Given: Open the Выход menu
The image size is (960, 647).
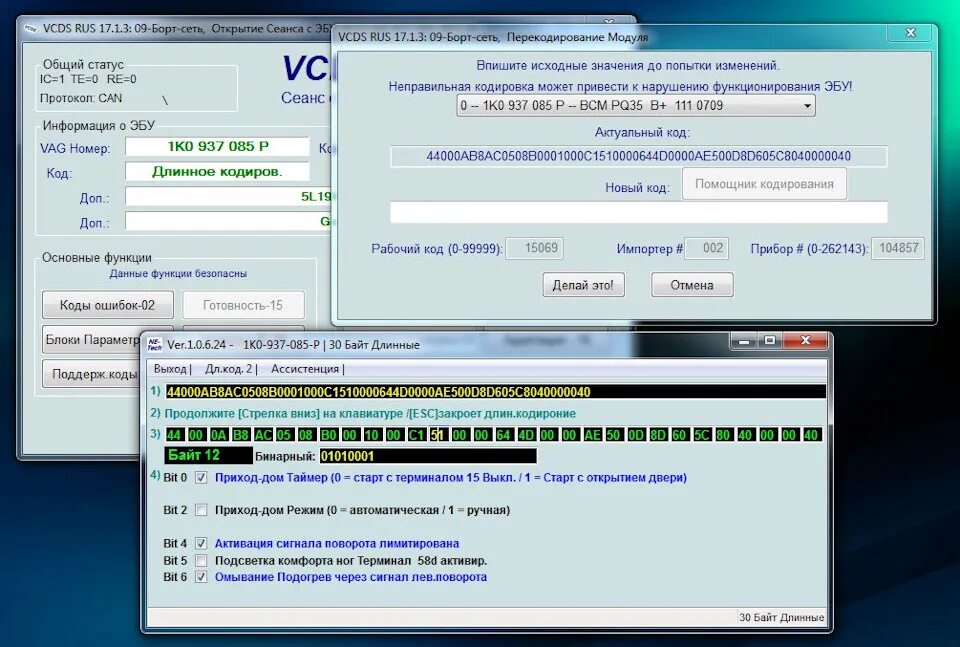Looking at the screenshot, I should click(x=170, y=369).
